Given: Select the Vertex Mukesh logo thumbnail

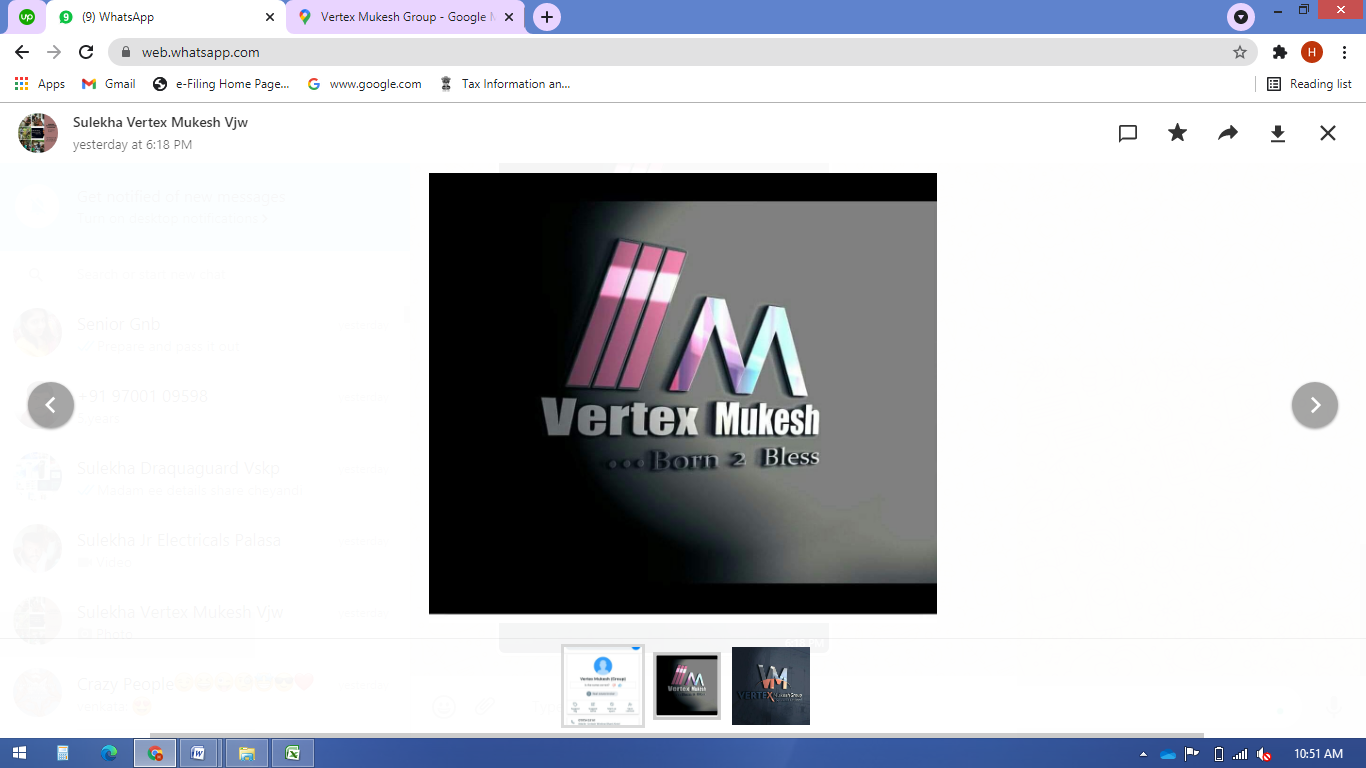Looking at the screenshot, I should [687, 686].
